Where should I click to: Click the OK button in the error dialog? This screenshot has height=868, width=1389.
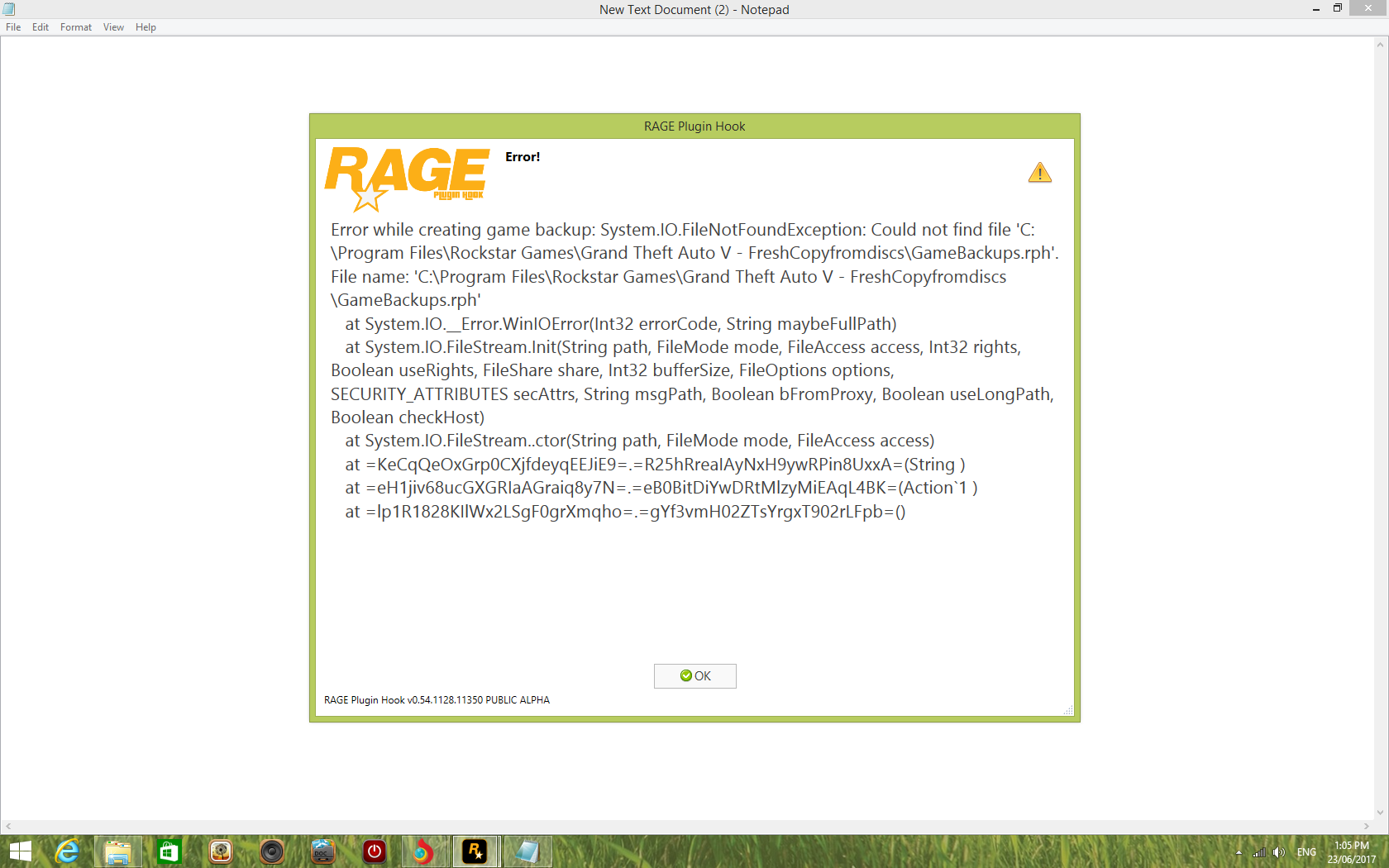(x=694, y=676)
